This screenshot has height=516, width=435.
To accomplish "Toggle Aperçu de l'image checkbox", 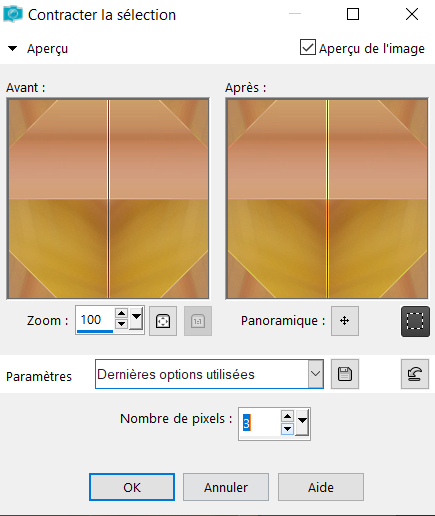I will 307,47.
